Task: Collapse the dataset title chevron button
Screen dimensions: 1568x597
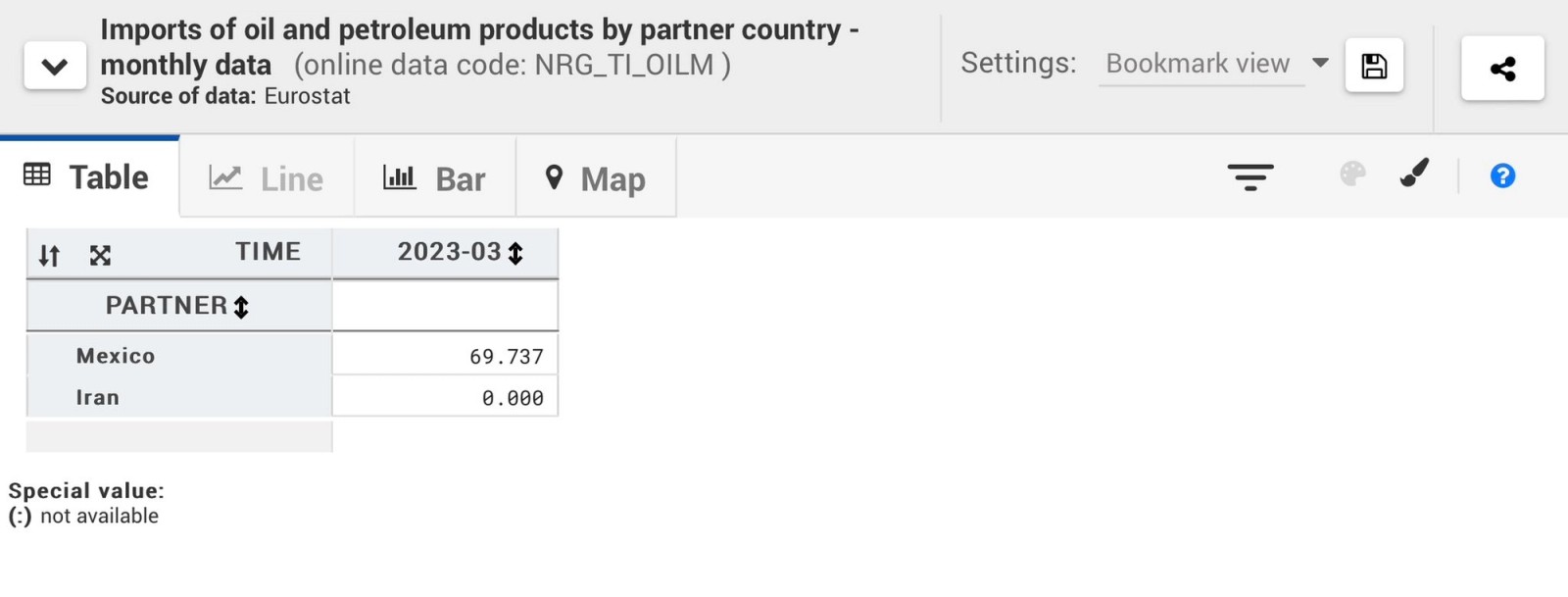Action: click(55, 67)
